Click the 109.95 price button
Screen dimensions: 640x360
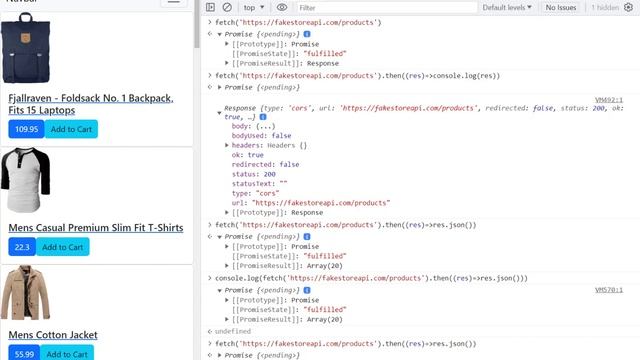pyautogui.click(x=26, y=129)
